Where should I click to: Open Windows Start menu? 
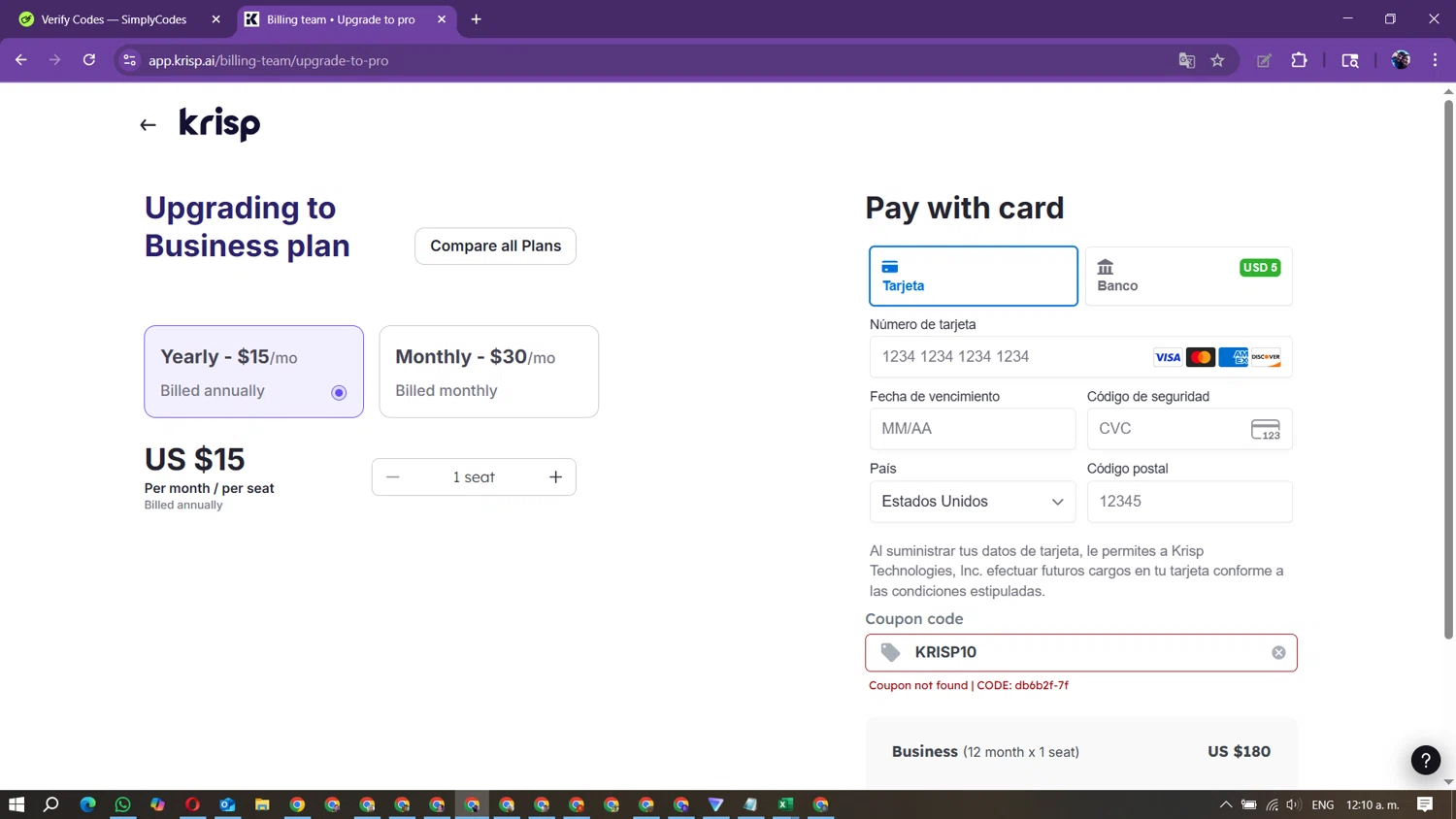click(x=17, y=804)
